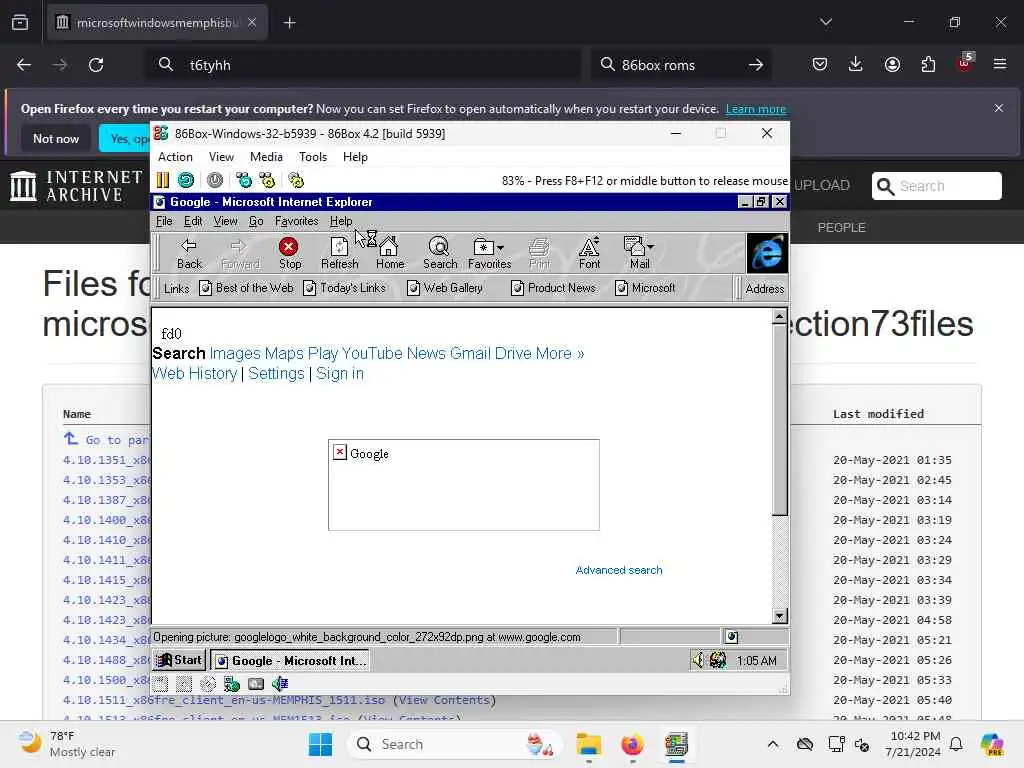Click the Home button in Internet Explorer
The width and height of the screenshot is (1024, 768).
pyautogui.click(x=390, y=253)
